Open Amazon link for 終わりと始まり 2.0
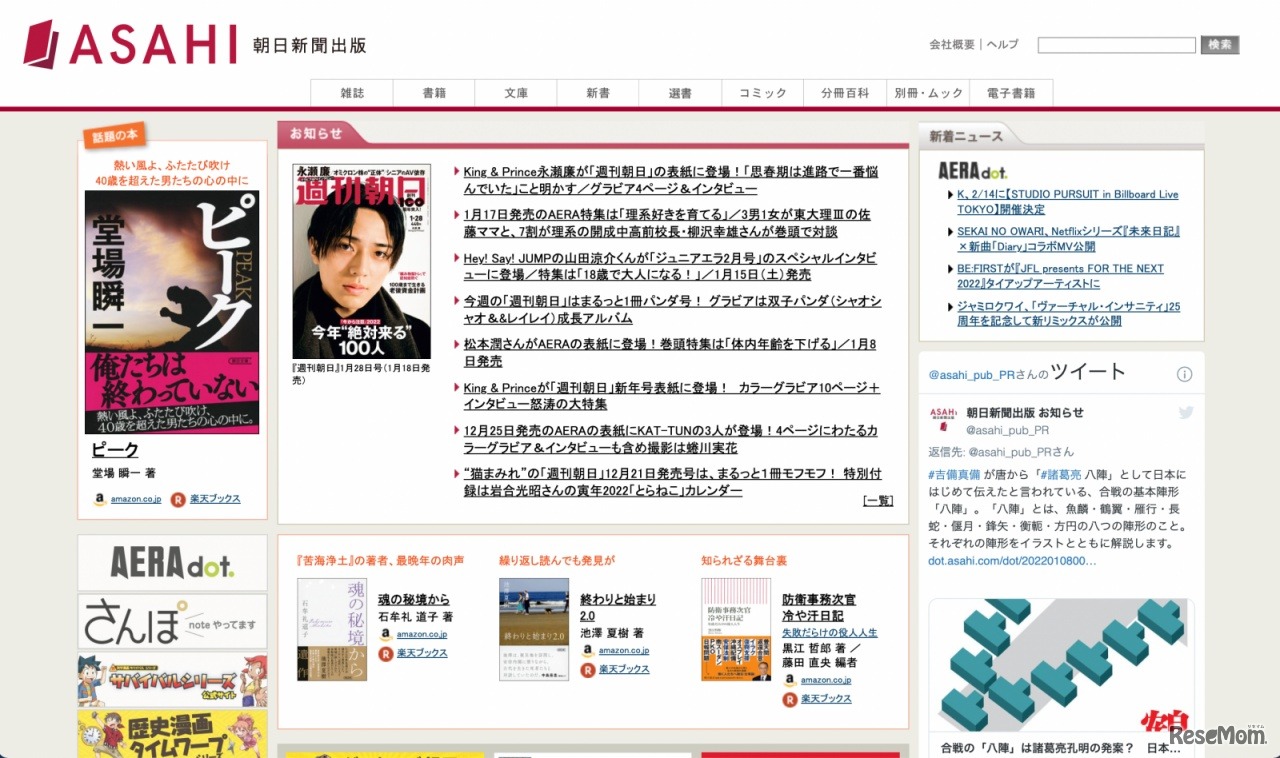Viewport: 1280px width, 758px height. pos(623,651)
